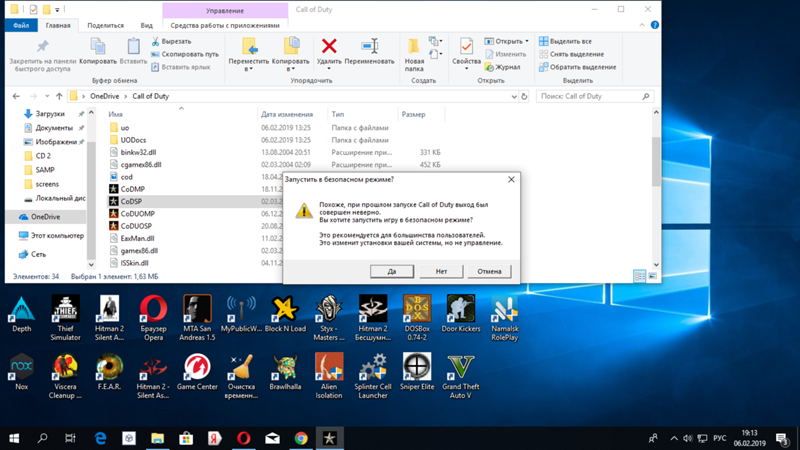Image resolution: width=800 pixels, height=450 pixels.
Task: Open the Копировать в dropdown
Action: pos(291,69)
